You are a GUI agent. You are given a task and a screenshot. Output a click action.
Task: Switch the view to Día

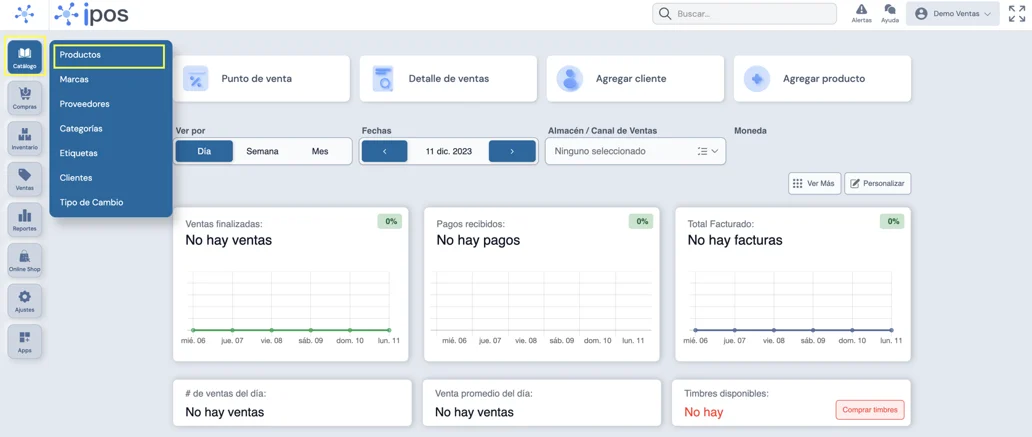(204, 151)
